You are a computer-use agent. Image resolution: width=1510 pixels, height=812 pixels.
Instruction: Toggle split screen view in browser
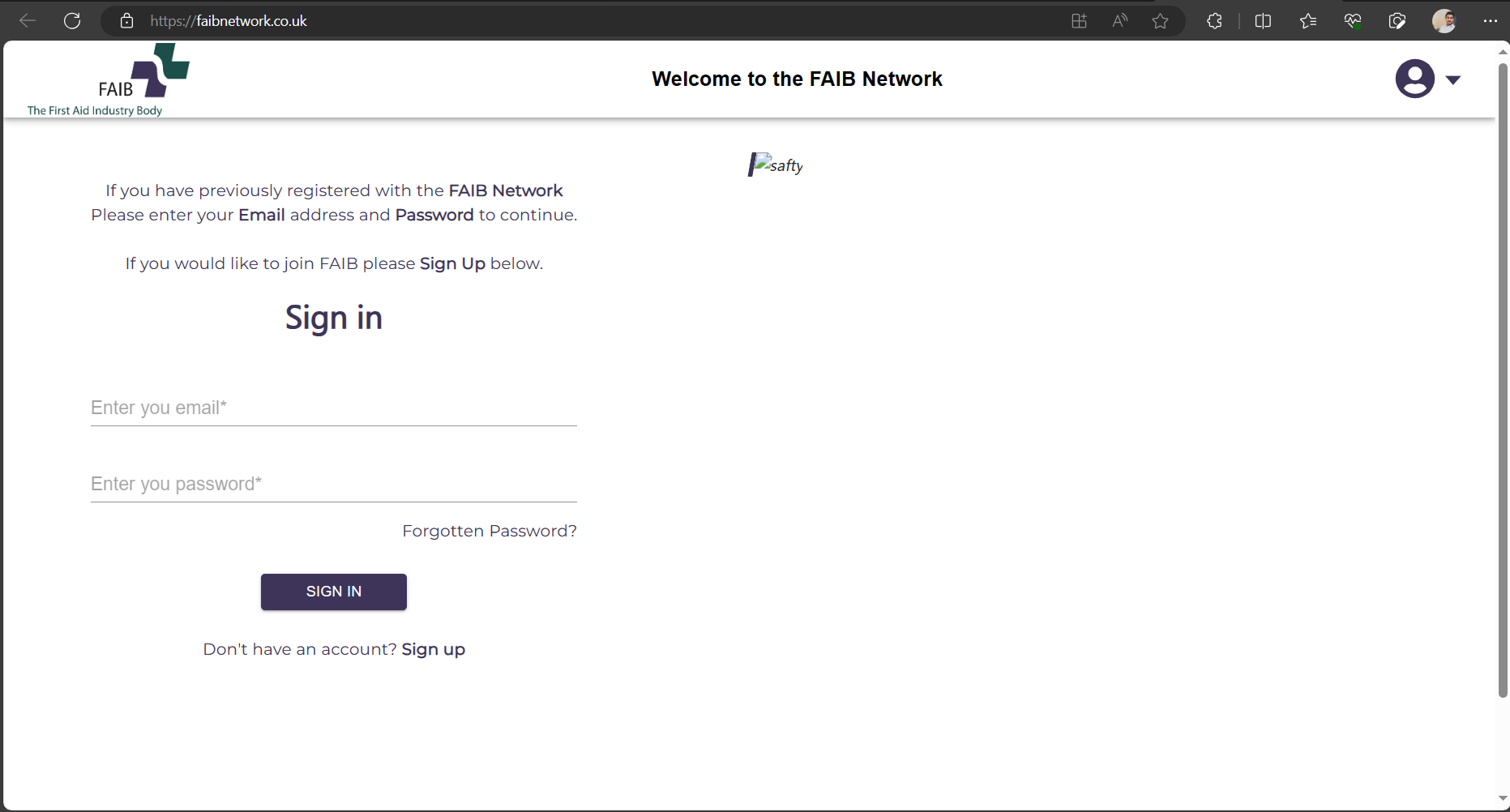tap(1263, 21)
